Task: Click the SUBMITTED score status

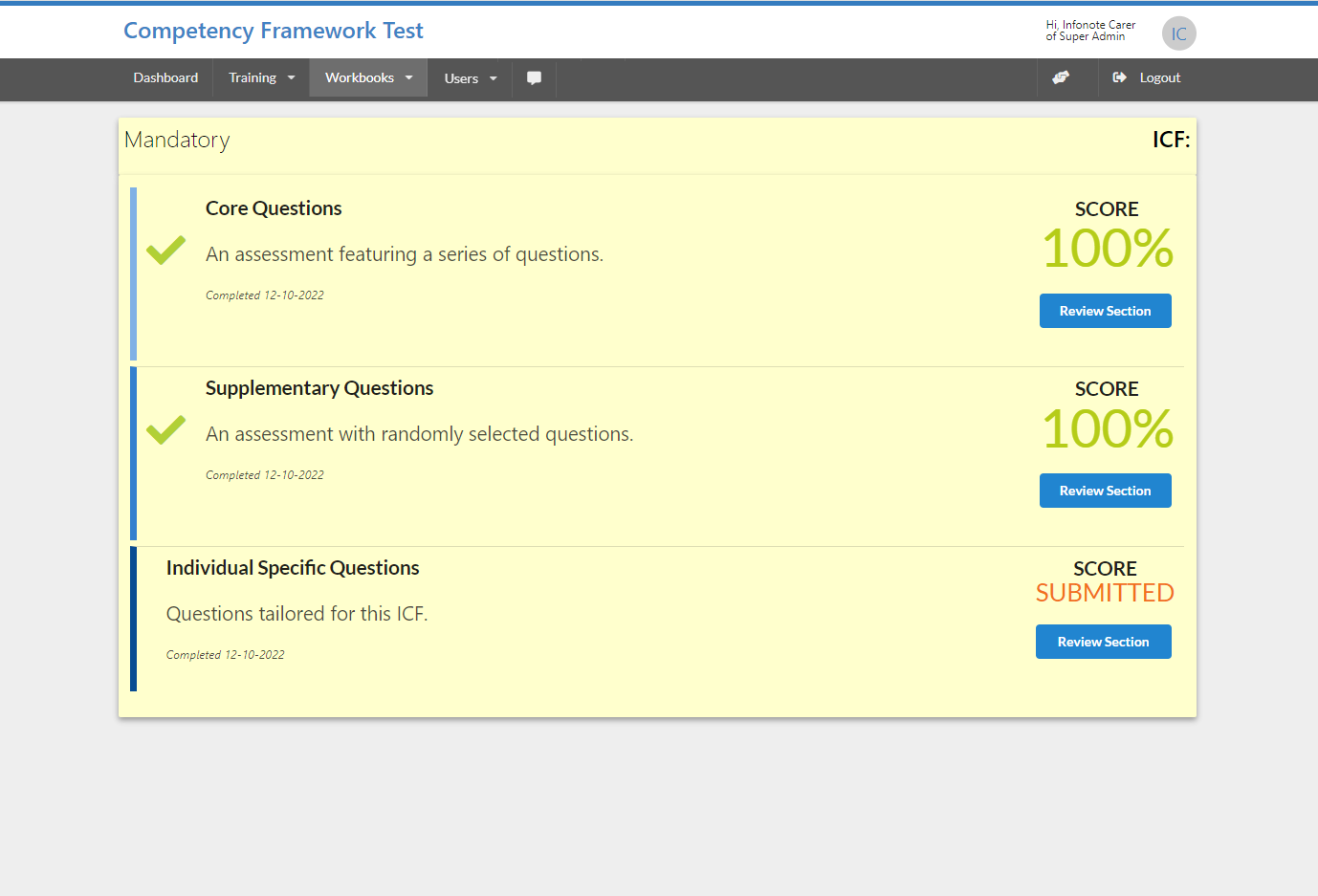Action: tap(1105, 593)
